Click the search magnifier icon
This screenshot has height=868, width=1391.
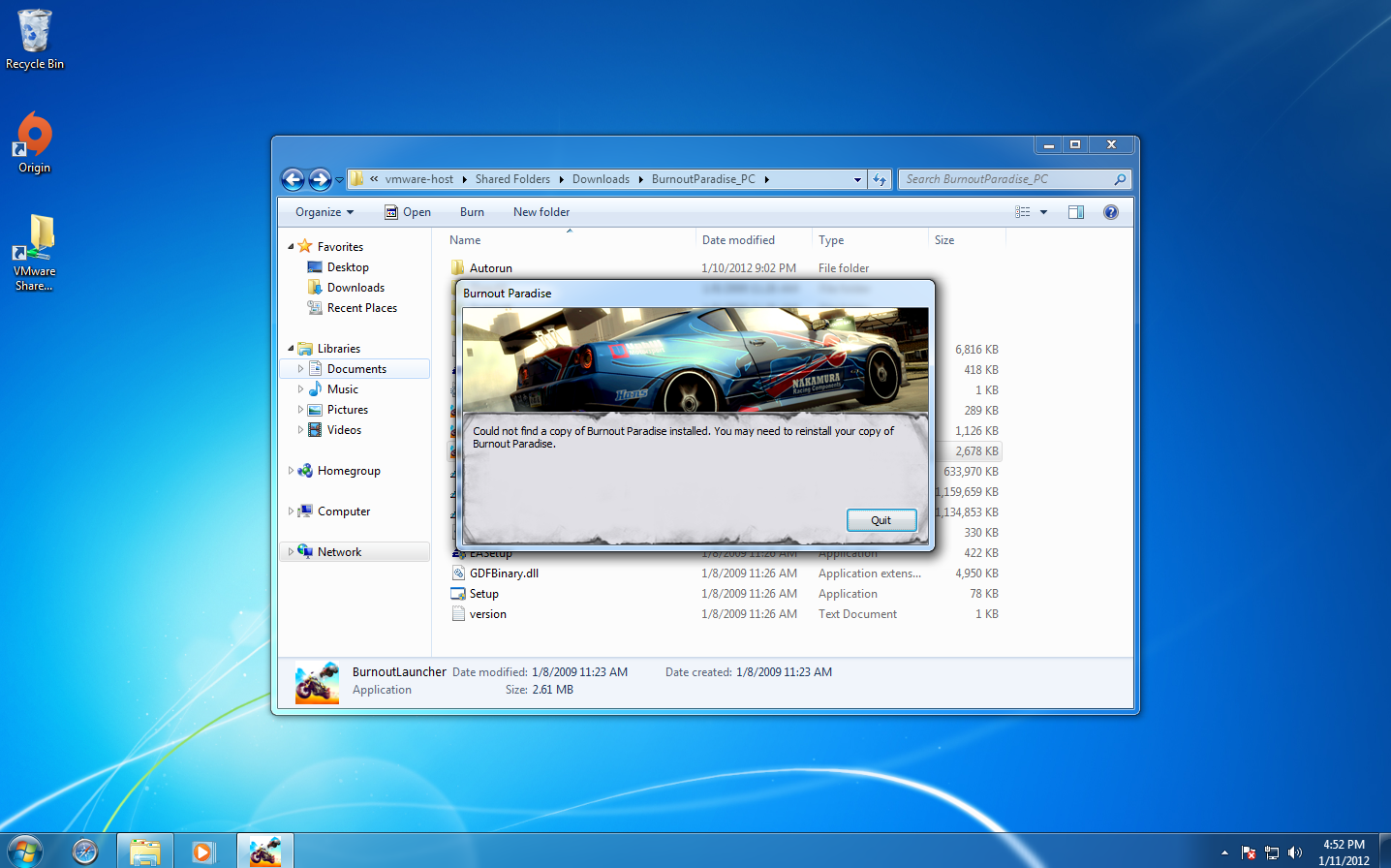click(1120, 179)
